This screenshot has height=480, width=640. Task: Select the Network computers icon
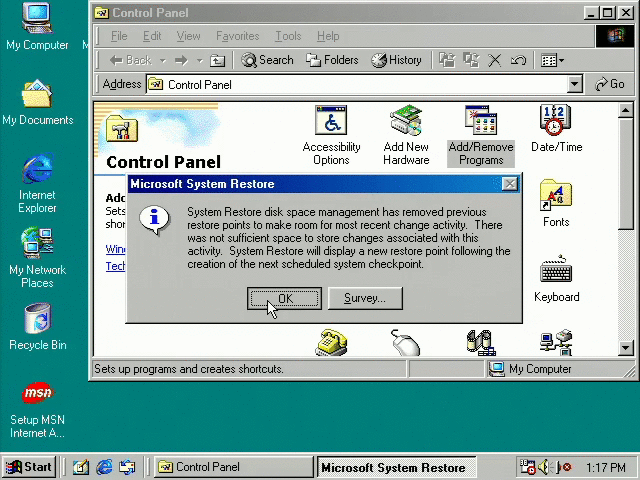tap(556, 343)
